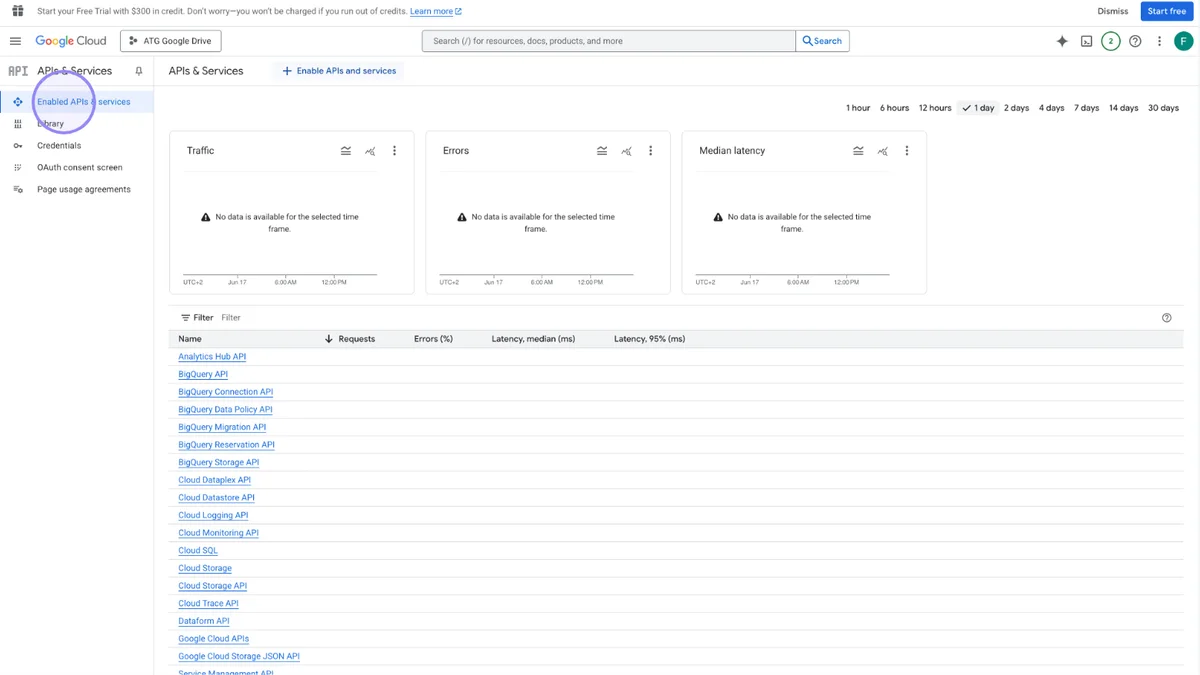Click the Library sidebar grid icon
This screenshot has height=675, width=1200.
tap(17, 124)
